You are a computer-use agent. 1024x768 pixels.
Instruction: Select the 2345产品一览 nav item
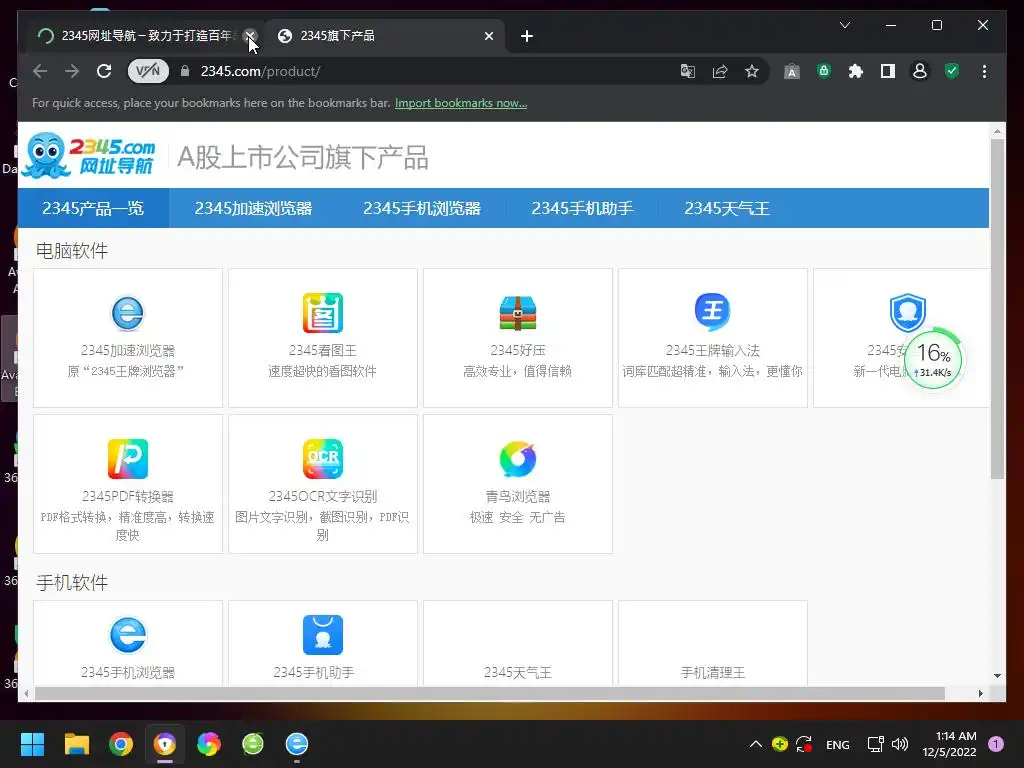93,208
